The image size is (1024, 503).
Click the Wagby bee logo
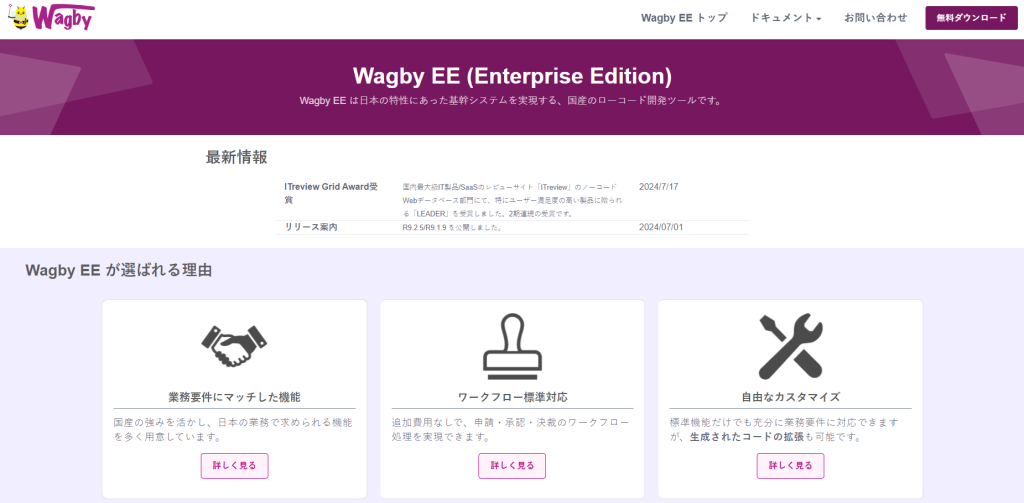pos(50,17)
